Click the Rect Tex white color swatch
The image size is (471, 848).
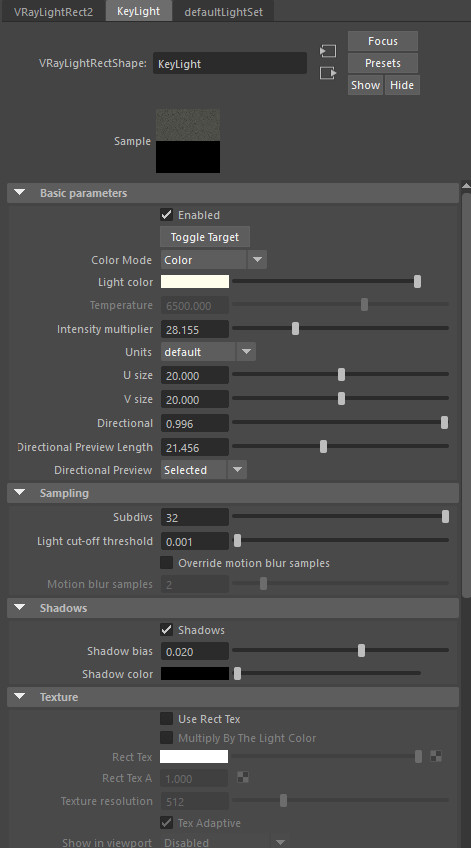[x=194, y=756]
